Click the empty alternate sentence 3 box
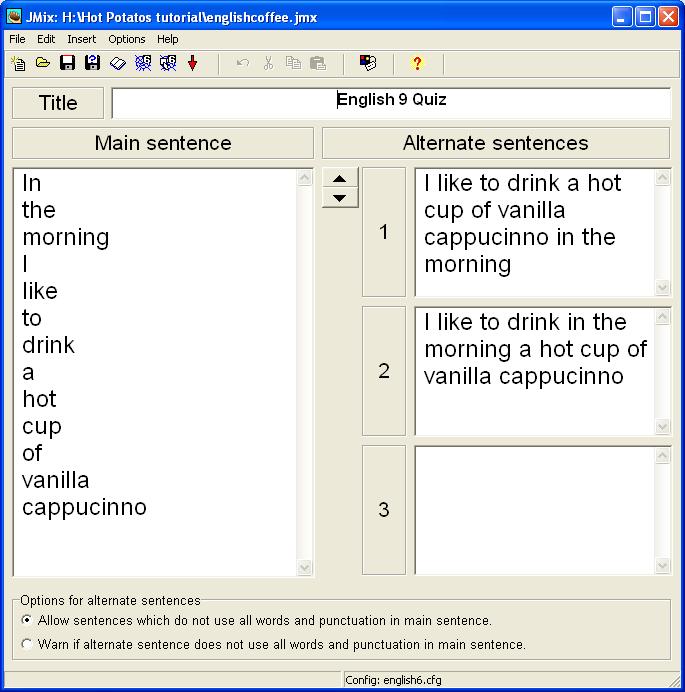685x692 pixels. click(x=535, y=510)
